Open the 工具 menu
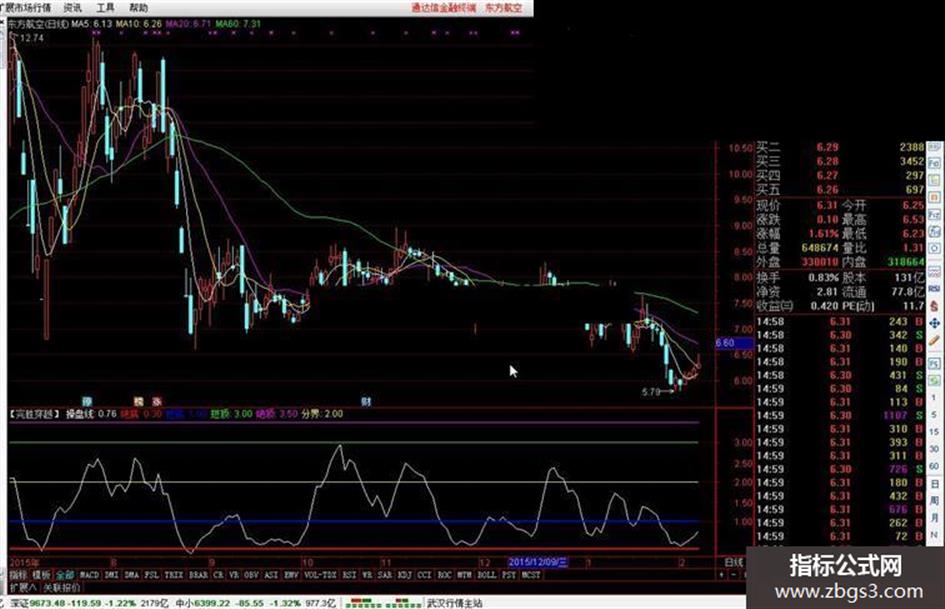Screen dimensions: 945x609 click(105, 7)
